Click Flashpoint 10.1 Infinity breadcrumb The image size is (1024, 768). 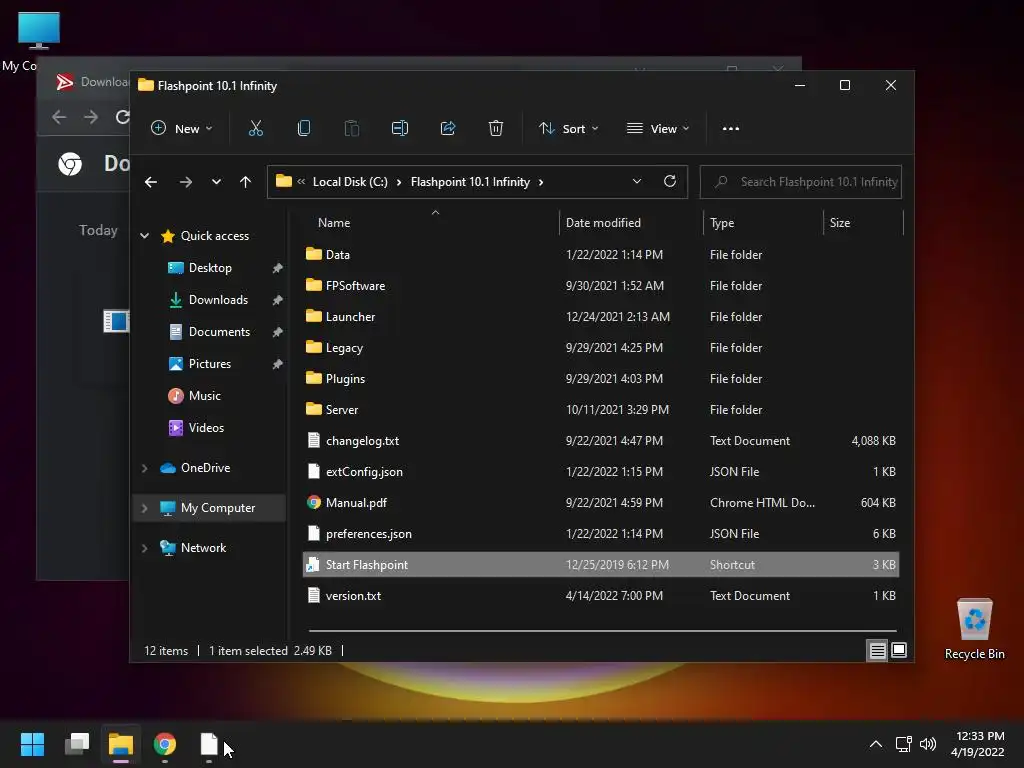470,182
